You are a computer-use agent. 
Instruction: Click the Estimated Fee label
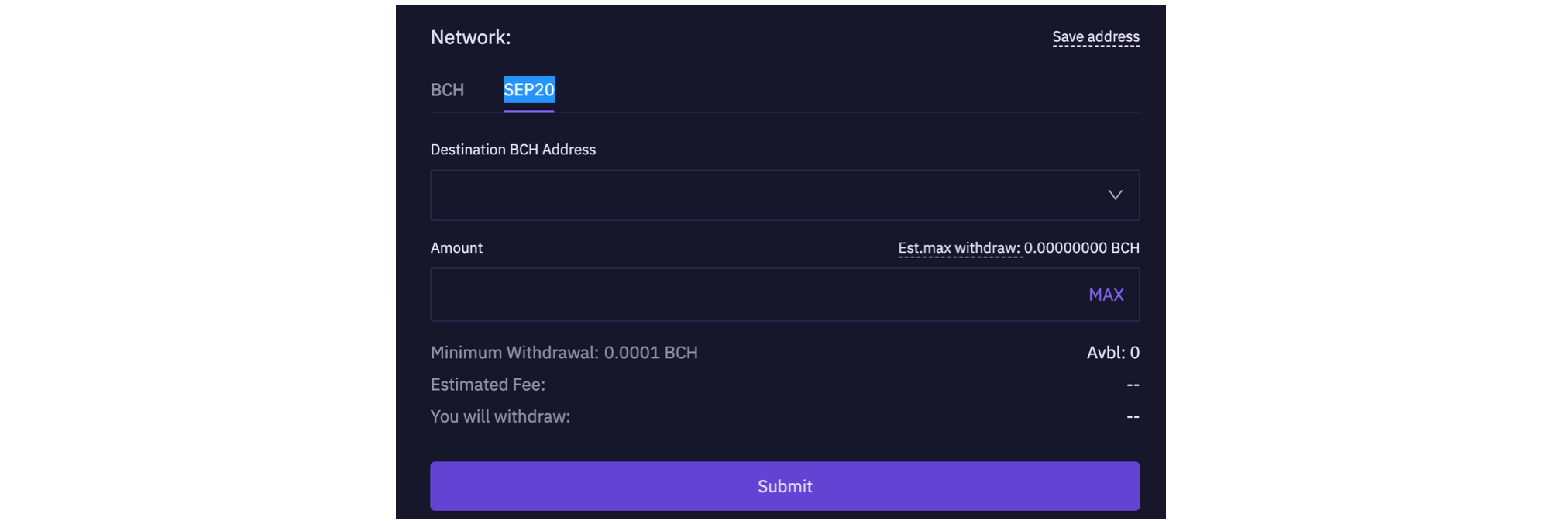click(x=488, y=385)
